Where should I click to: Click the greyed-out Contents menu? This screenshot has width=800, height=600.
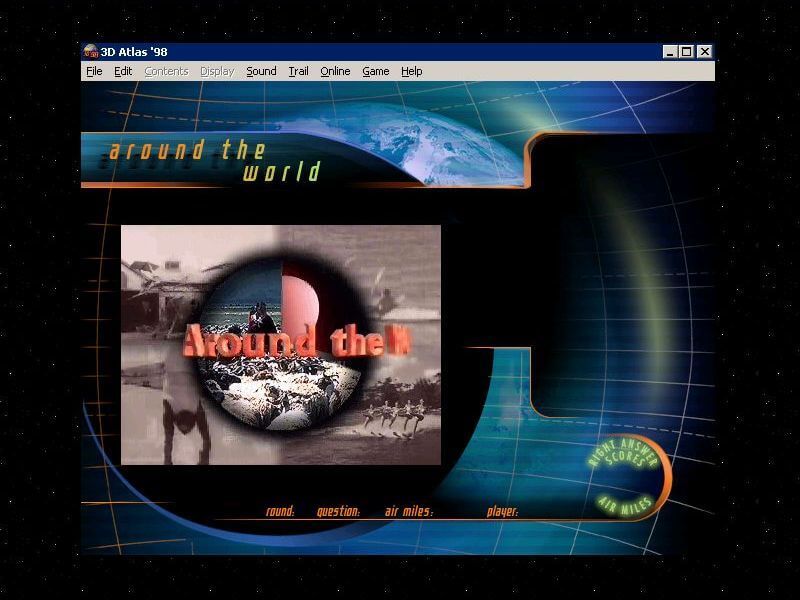166,71
